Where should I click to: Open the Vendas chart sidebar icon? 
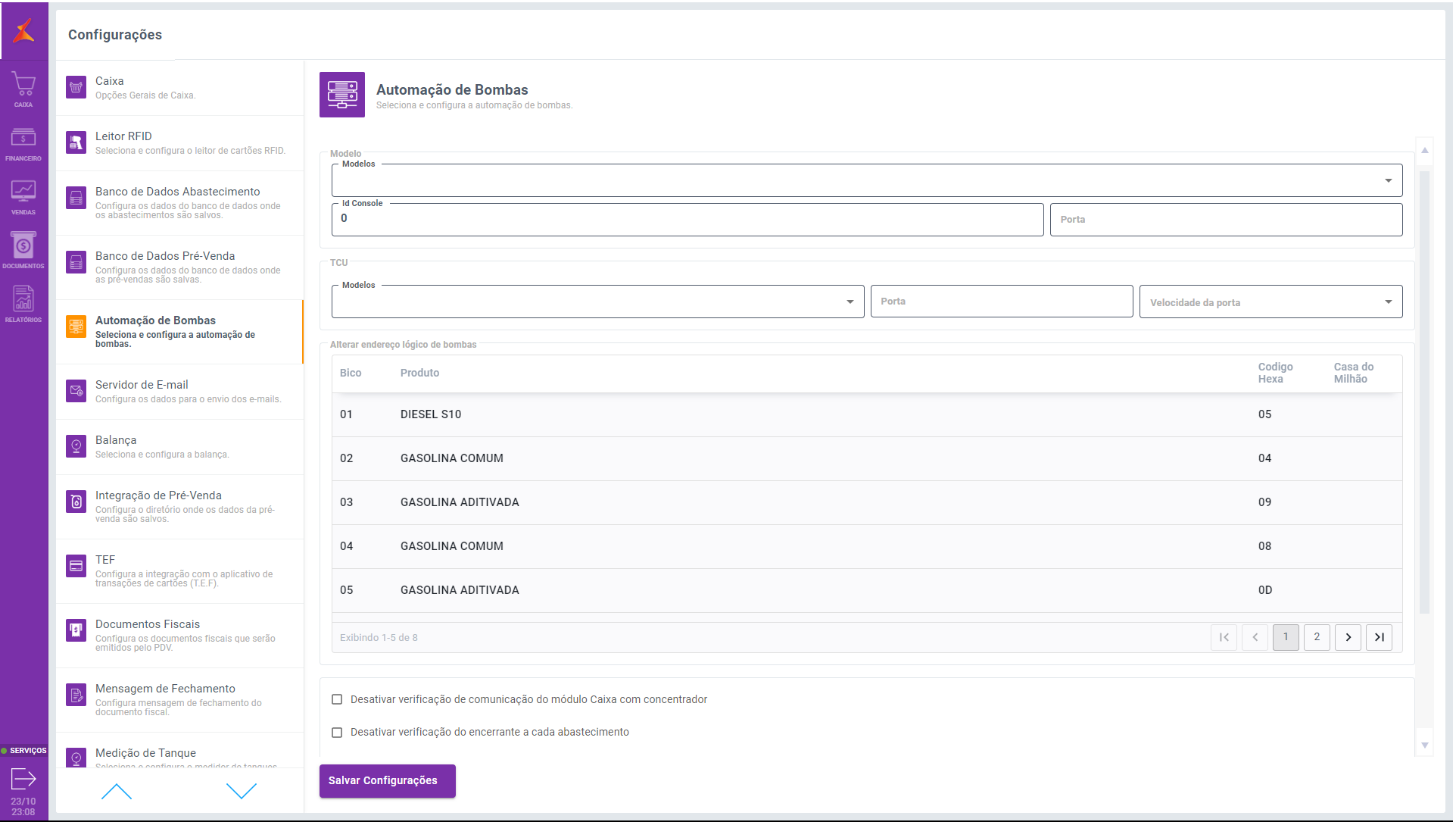[23, 196]
